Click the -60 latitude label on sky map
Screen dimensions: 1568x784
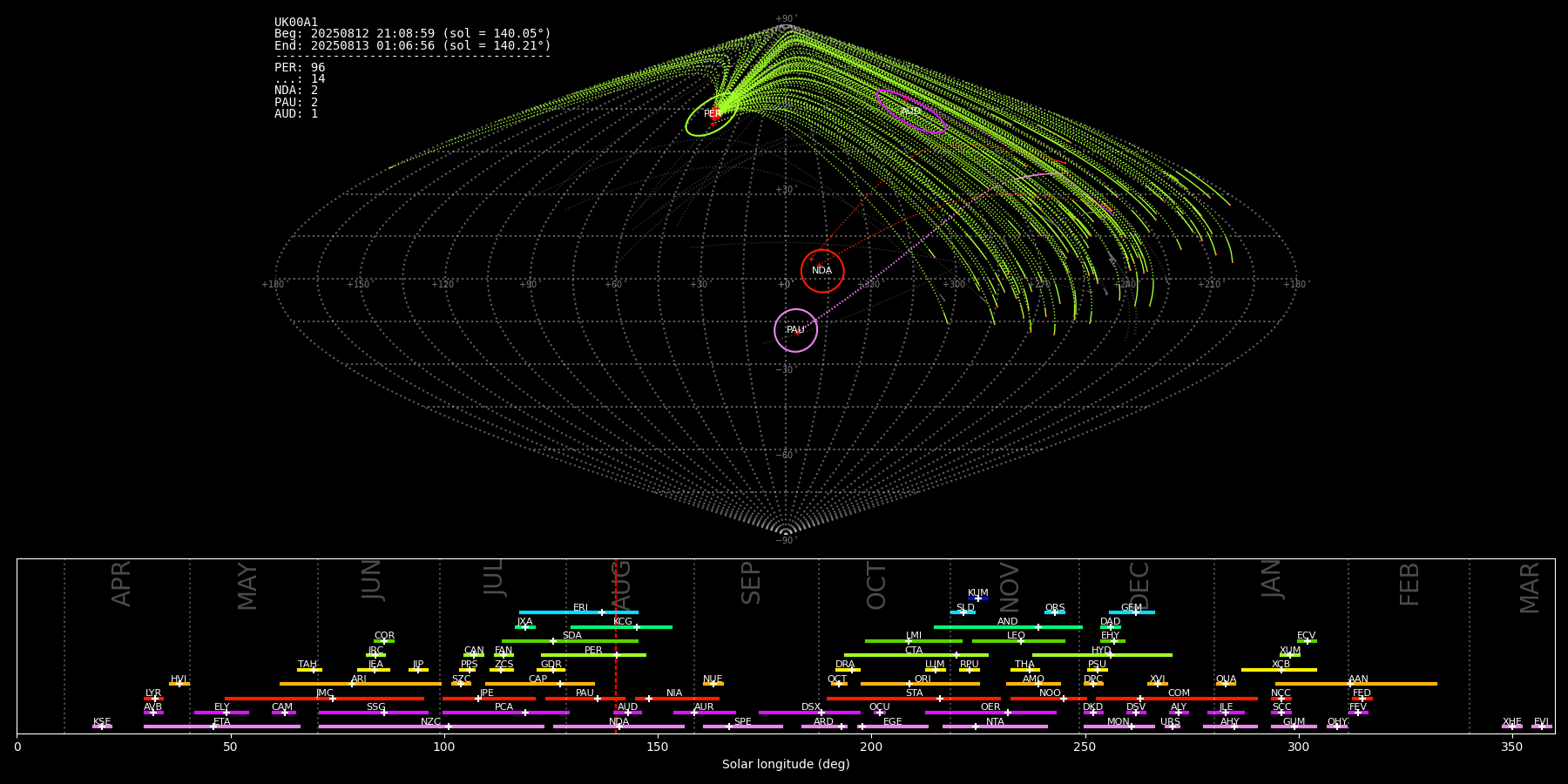tap(785, 456)
